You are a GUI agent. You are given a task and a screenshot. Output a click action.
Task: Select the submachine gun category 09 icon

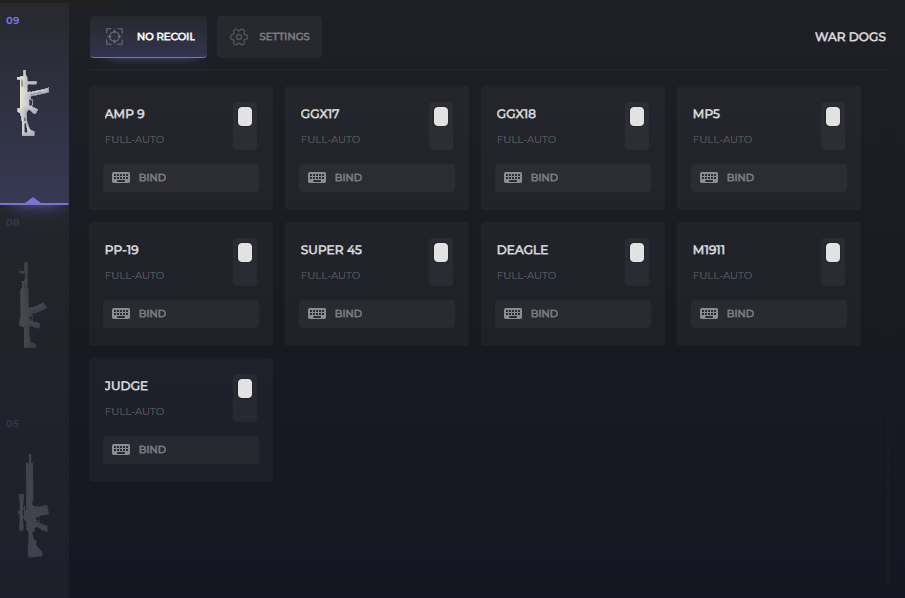point(32,103)
